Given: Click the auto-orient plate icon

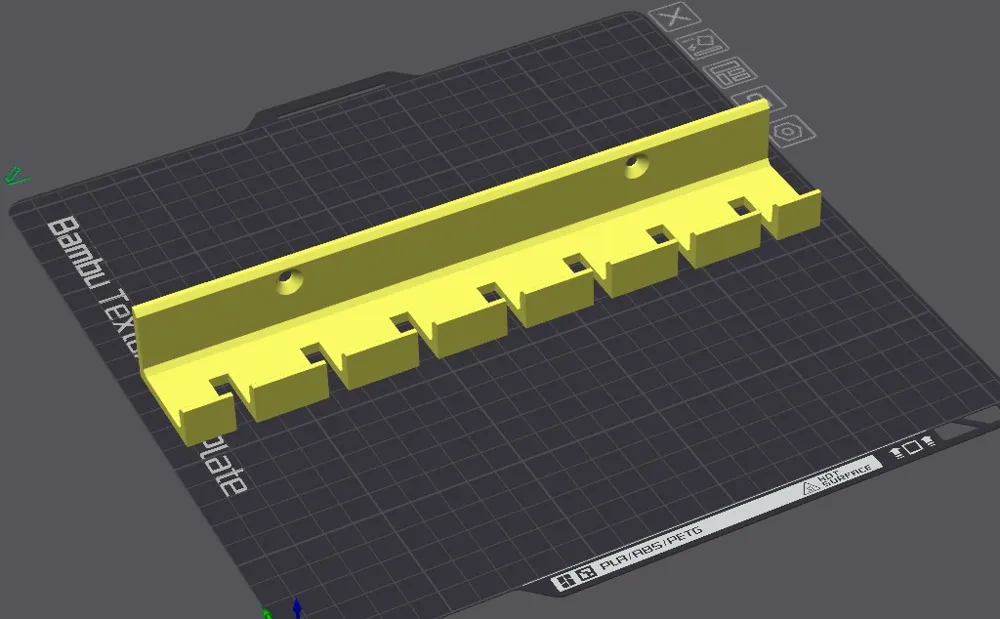Looking at the screenshot, I should click(x=702, y=45).
